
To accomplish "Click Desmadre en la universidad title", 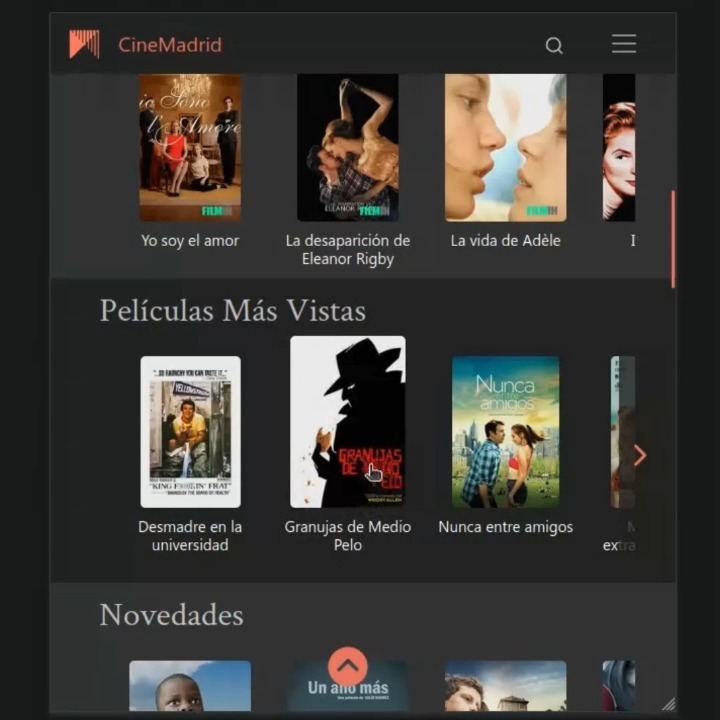I will (190, 536).
